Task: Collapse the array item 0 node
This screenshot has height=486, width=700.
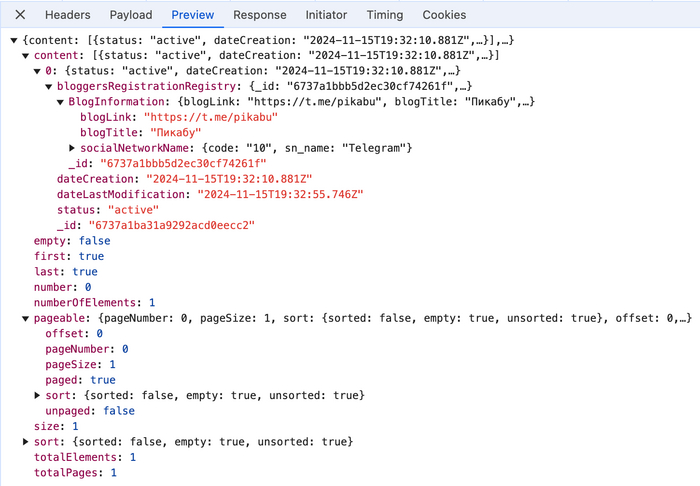Action: click(38, 71)
